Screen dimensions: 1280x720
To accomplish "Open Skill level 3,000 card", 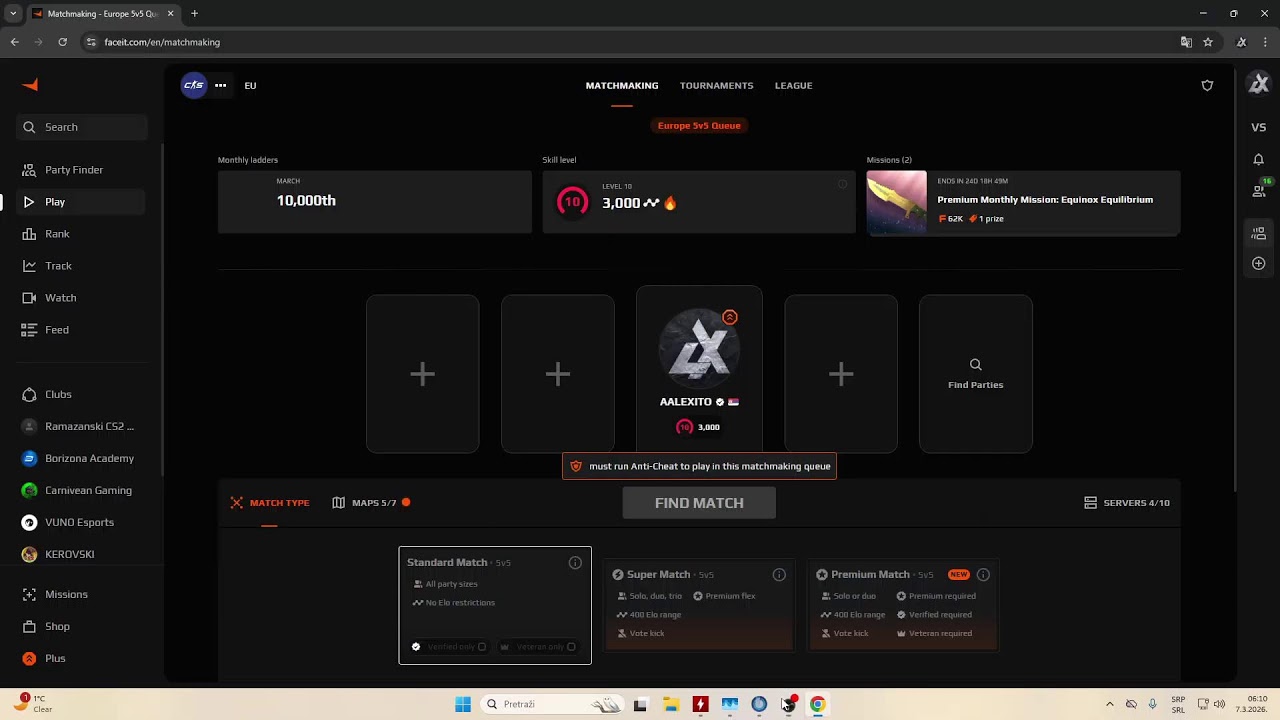I will [x=699, y=202].
